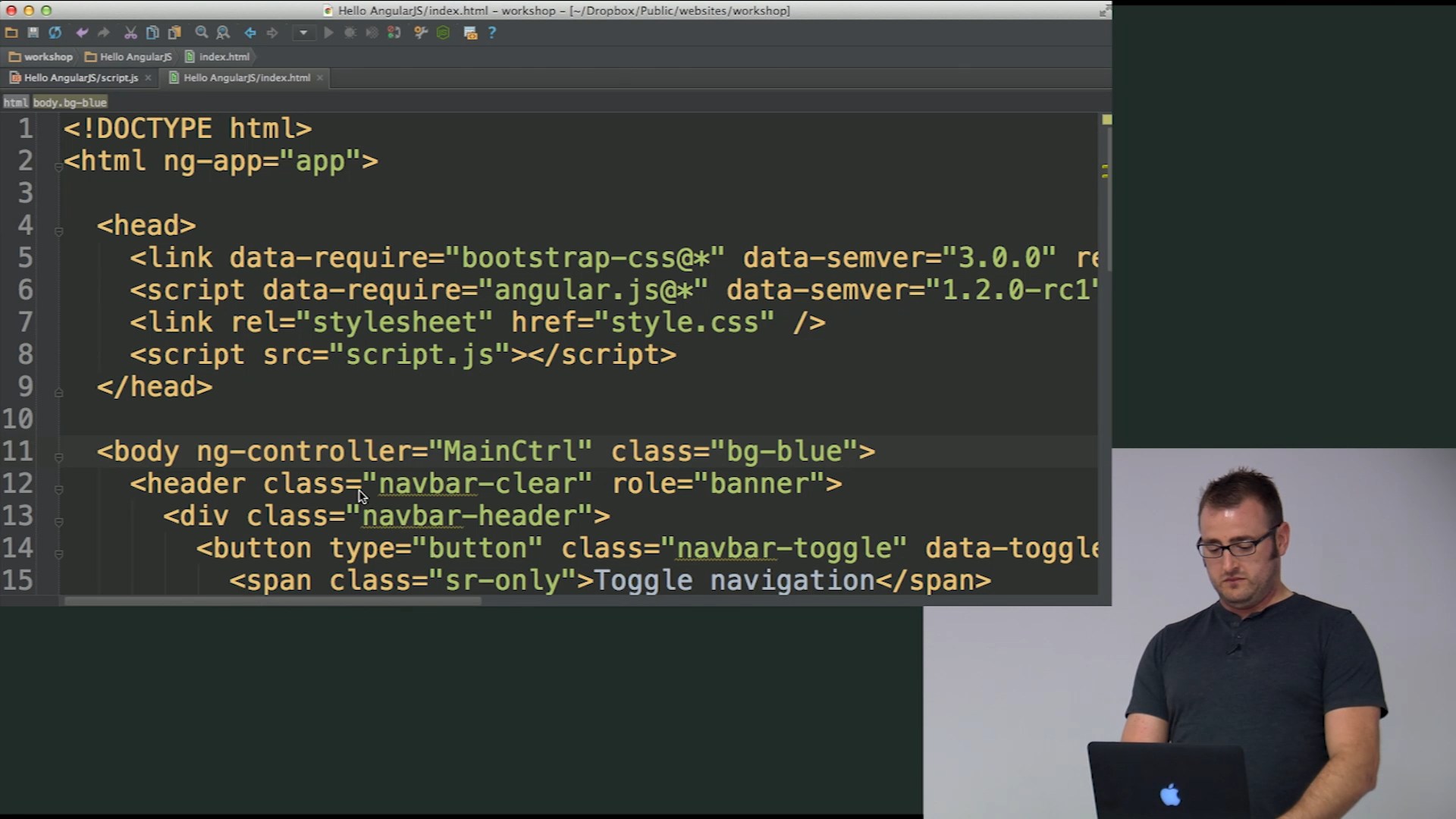This screenshot has height=819, width=1456.
Task: Click the Toggle navigation span text
Action: (x=734, y=581)
